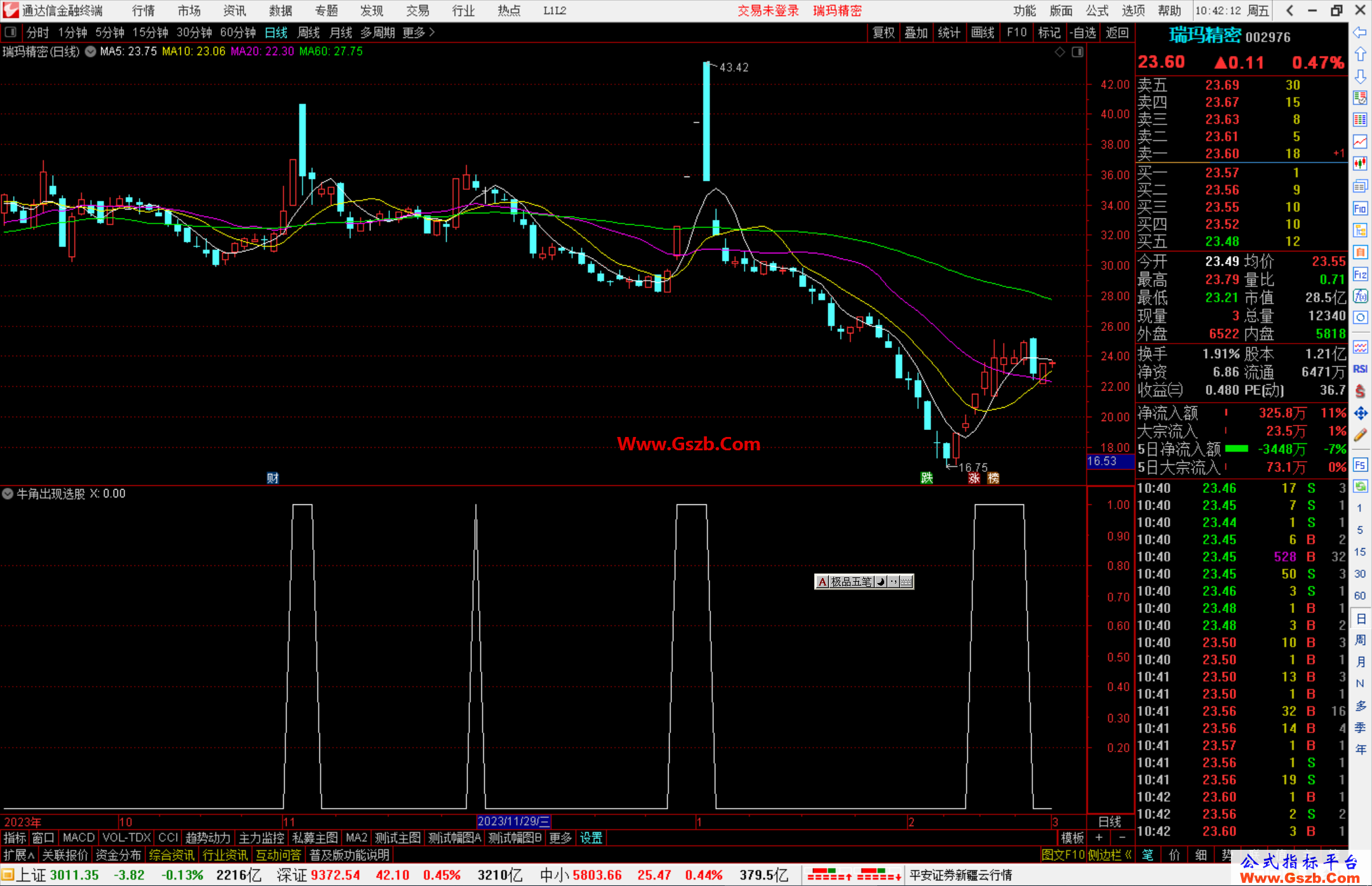Click the 图文F10 button
Image resolution: width=1372 pixels, height=886 pixels.
point(1063,855)
